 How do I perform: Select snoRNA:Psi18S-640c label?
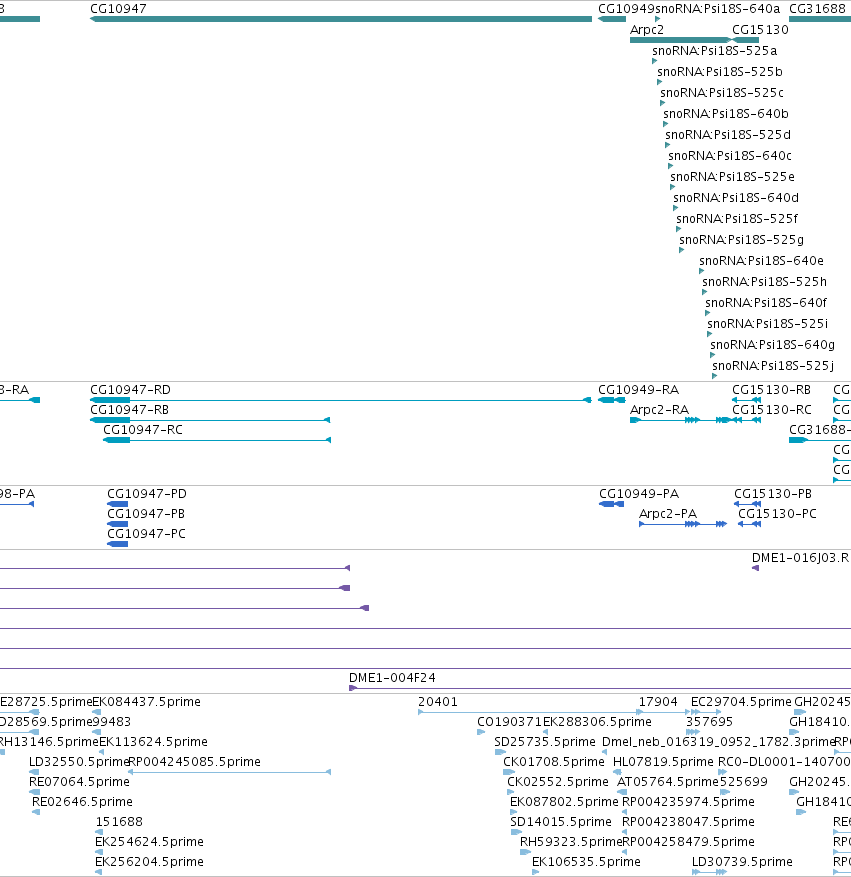tap(730, 155)
